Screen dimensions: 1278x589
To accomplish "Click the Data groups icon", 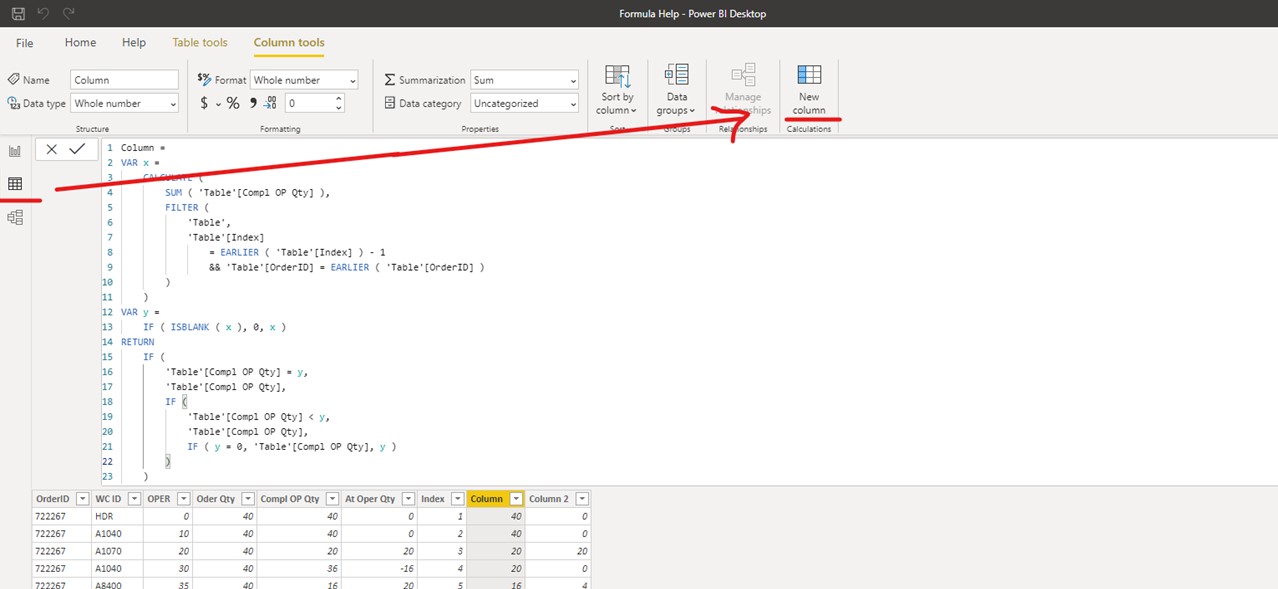I will click(677, 75).
